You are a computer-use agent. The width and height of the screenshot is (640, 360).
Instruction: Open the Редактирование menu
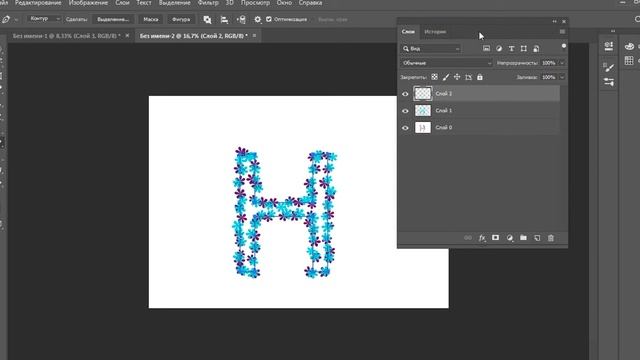tap(38, 3)
